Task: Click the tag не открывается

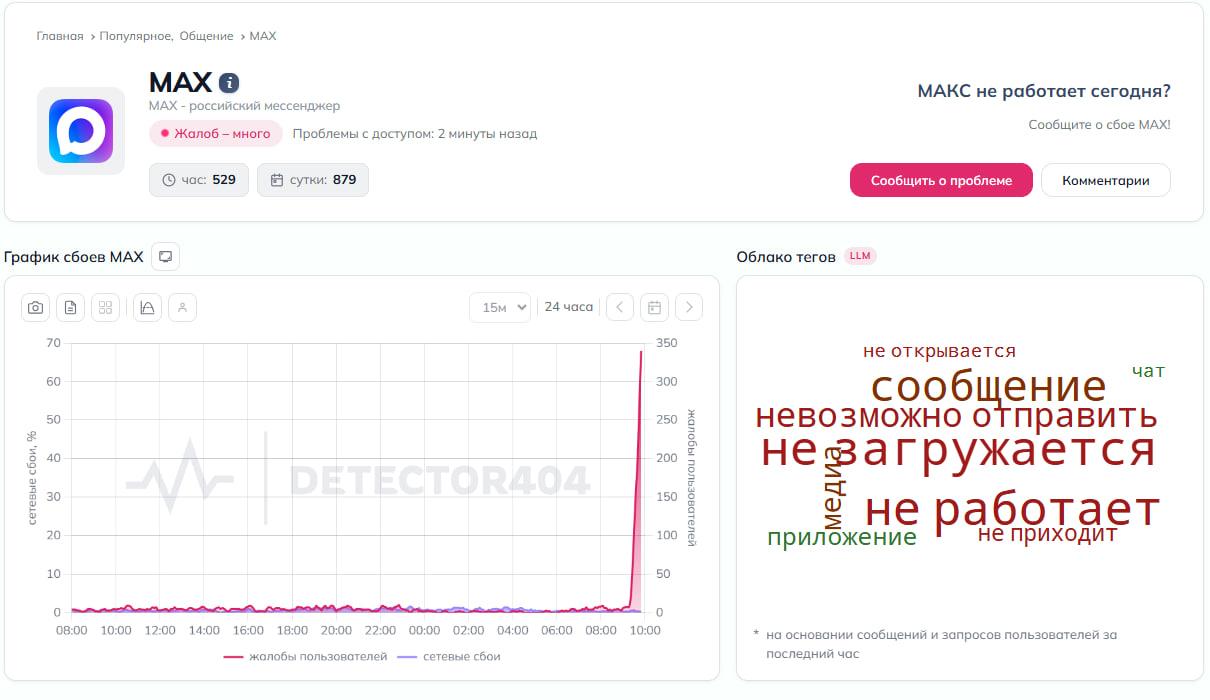Action: 939,351
